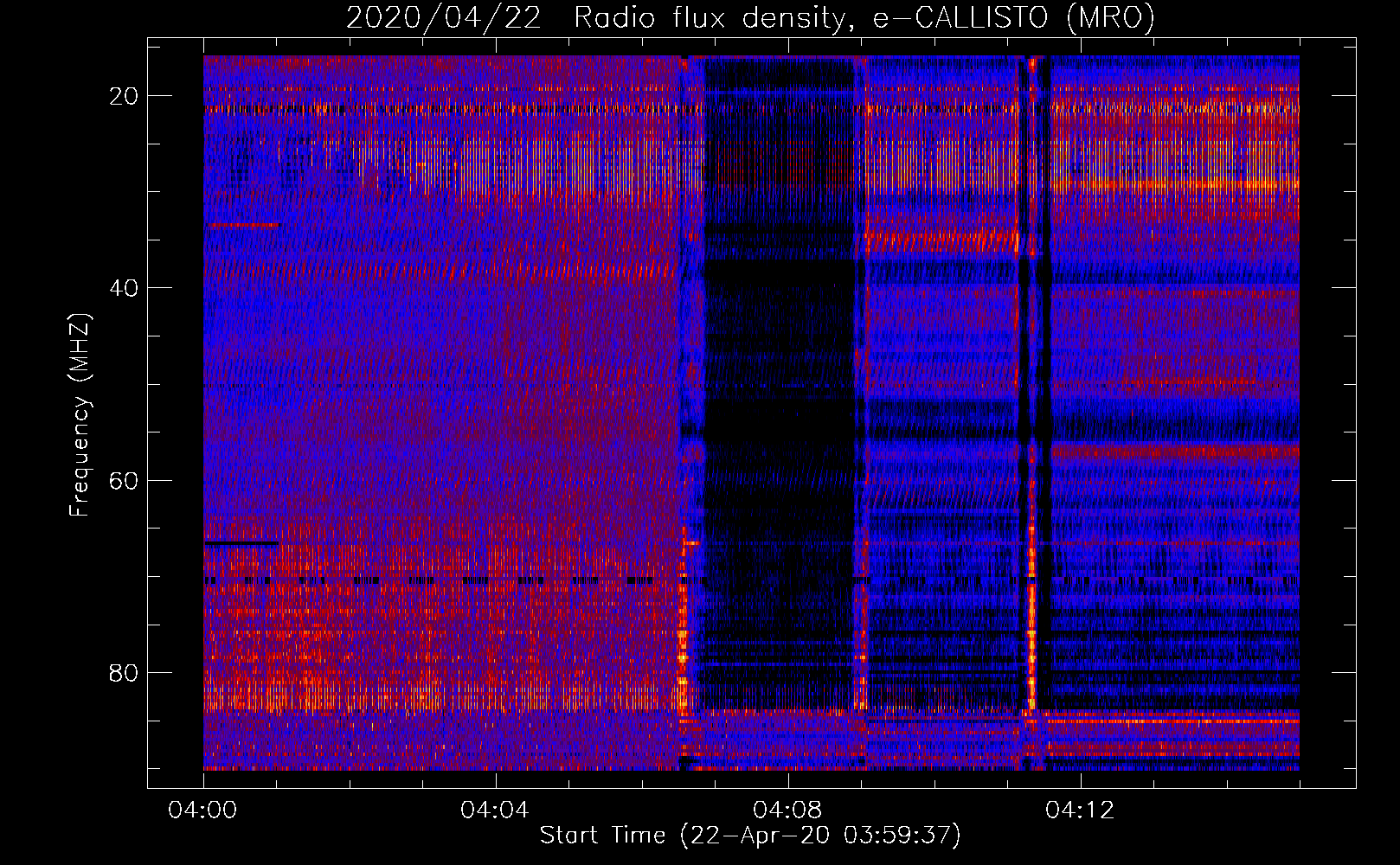Screen dimensions: 1400x865
Task: Click the 60 frequency tick label
Action: (x=125, y=480)
